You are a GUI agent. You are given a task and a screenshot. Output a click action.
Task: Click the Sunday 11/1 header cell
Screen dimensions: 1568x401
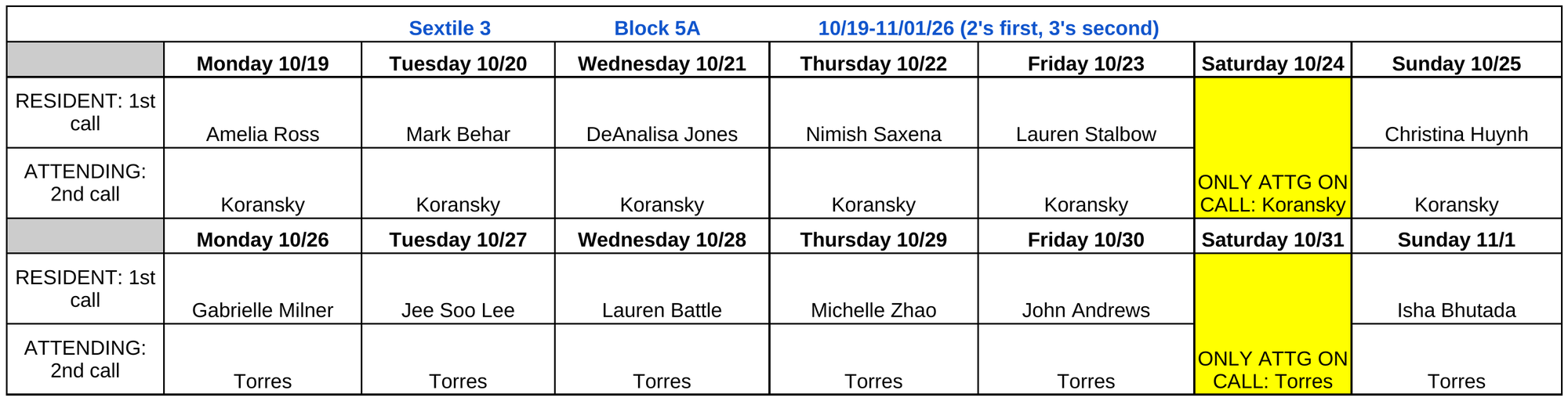1456,237
